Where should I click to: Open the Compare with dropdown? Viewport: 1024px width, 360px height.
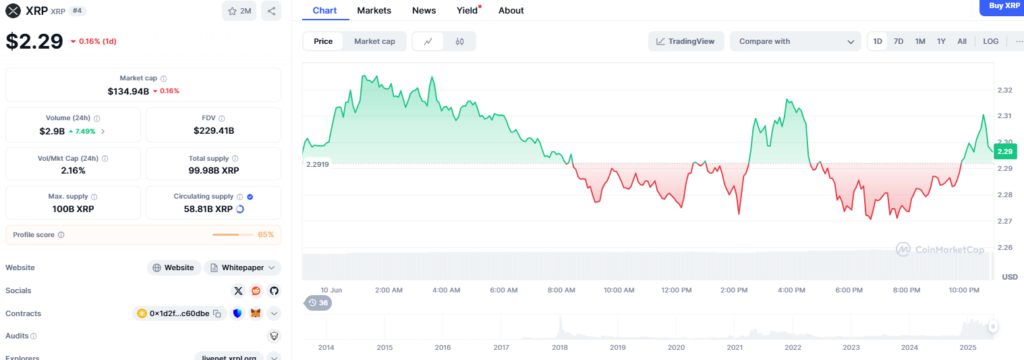tap(795, 41)
